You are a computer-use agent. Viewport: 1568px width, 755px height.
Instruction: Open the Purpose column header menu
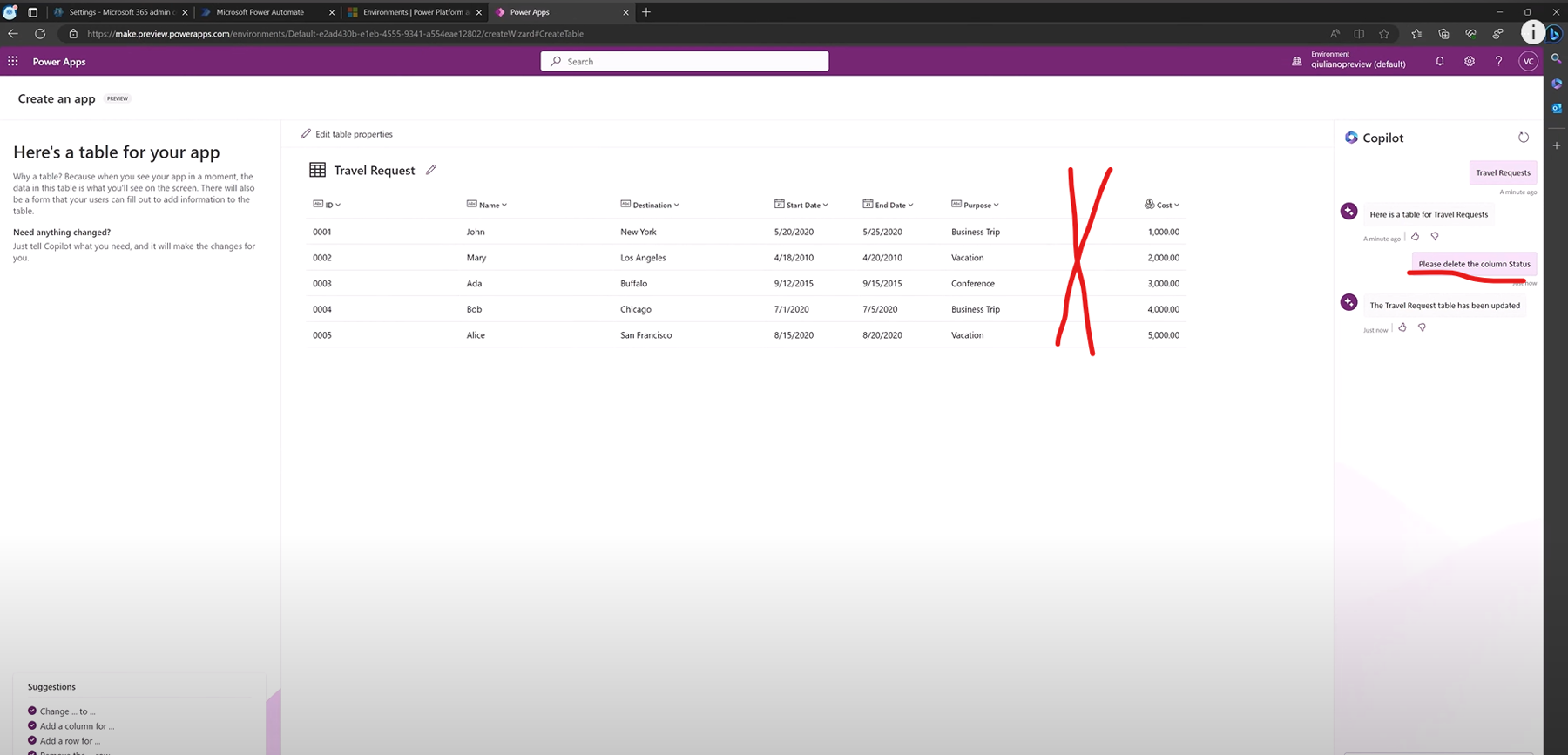(x=977, y=205)
